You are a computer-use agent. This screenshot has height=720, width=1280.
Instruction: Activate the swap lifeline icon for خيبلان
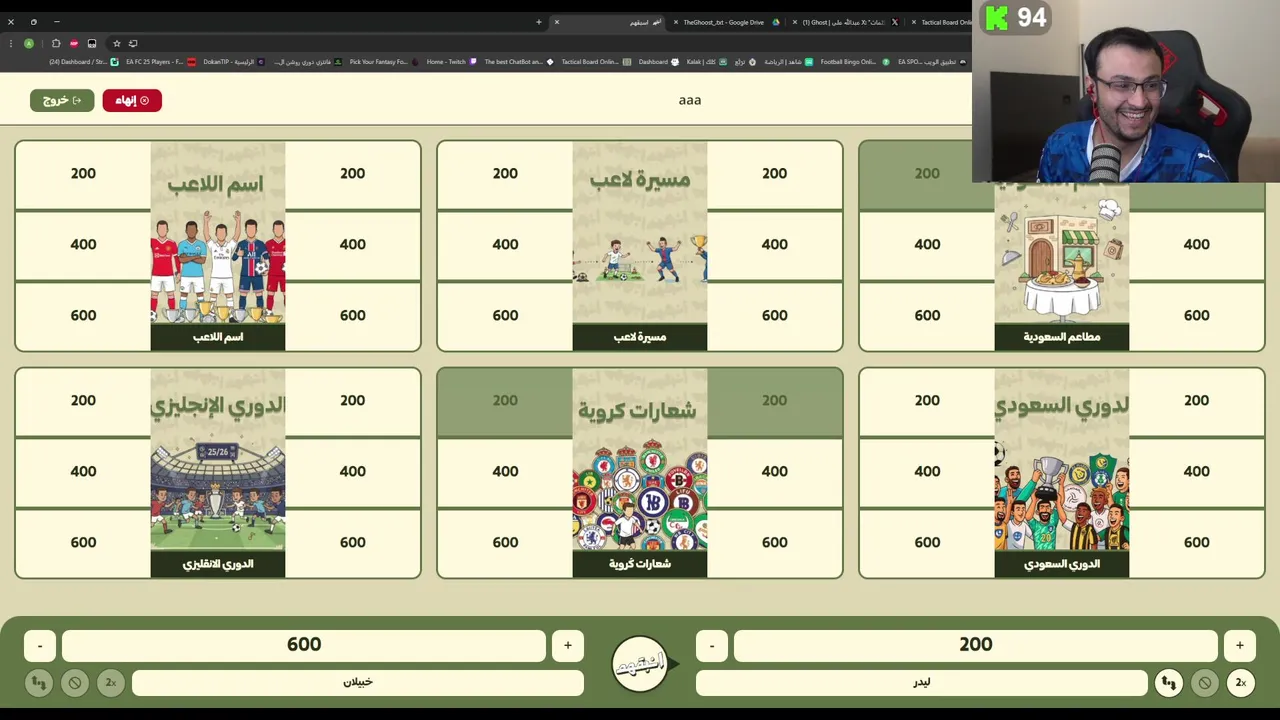pyautogui.click(x=39, y=683)
